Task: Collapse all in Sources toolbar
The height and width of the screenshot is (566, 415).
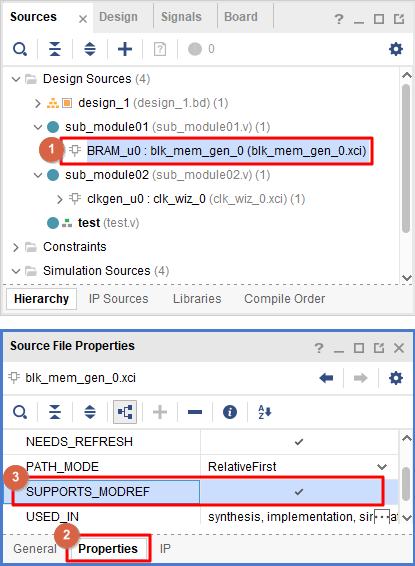Action: 55,49
